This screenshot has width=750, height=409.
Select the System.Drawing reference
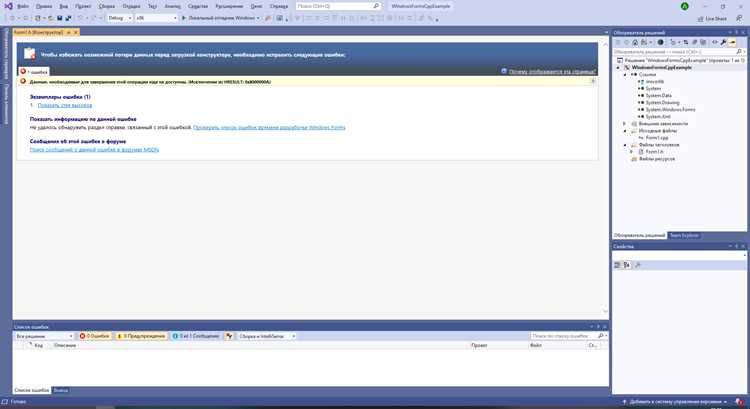[x=662, y=102]
